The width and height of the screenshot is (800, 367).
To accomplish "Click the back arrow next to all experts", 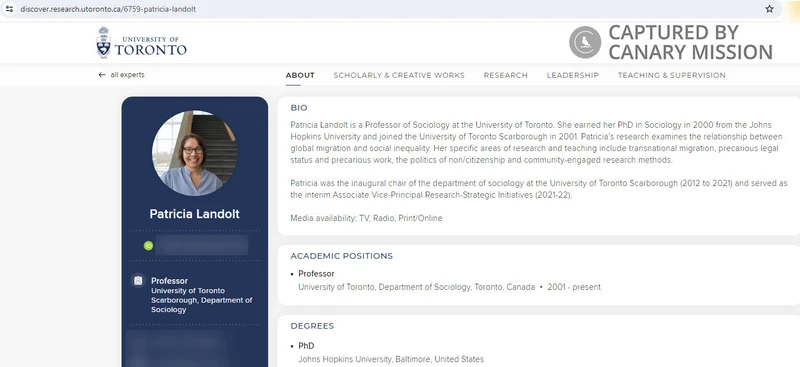I will pos(102,75).
